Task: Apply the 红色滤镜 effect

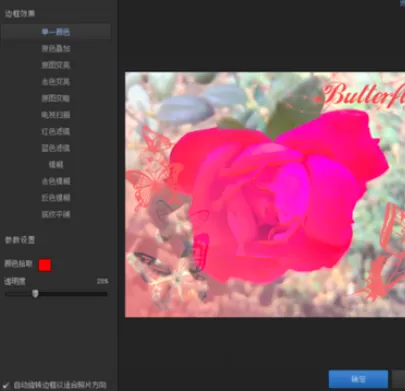Action: pyautogui.click(x=56, y=132)
